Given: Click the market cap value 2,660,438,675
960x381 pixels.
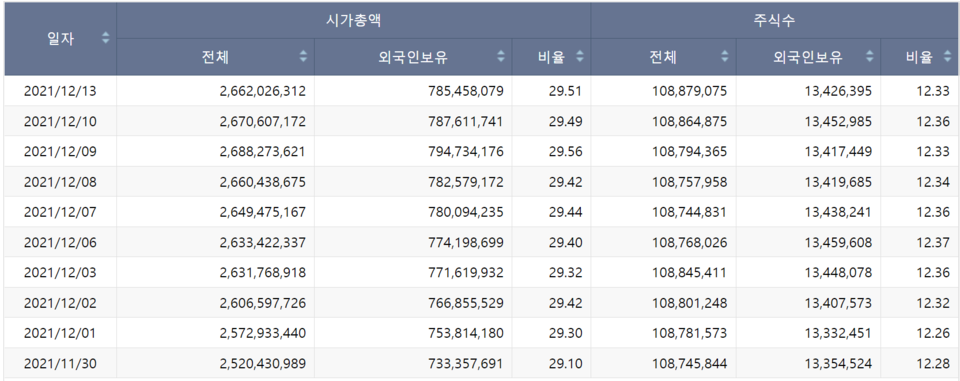Looking at the screenshot, I should click(x=263, y=182).
